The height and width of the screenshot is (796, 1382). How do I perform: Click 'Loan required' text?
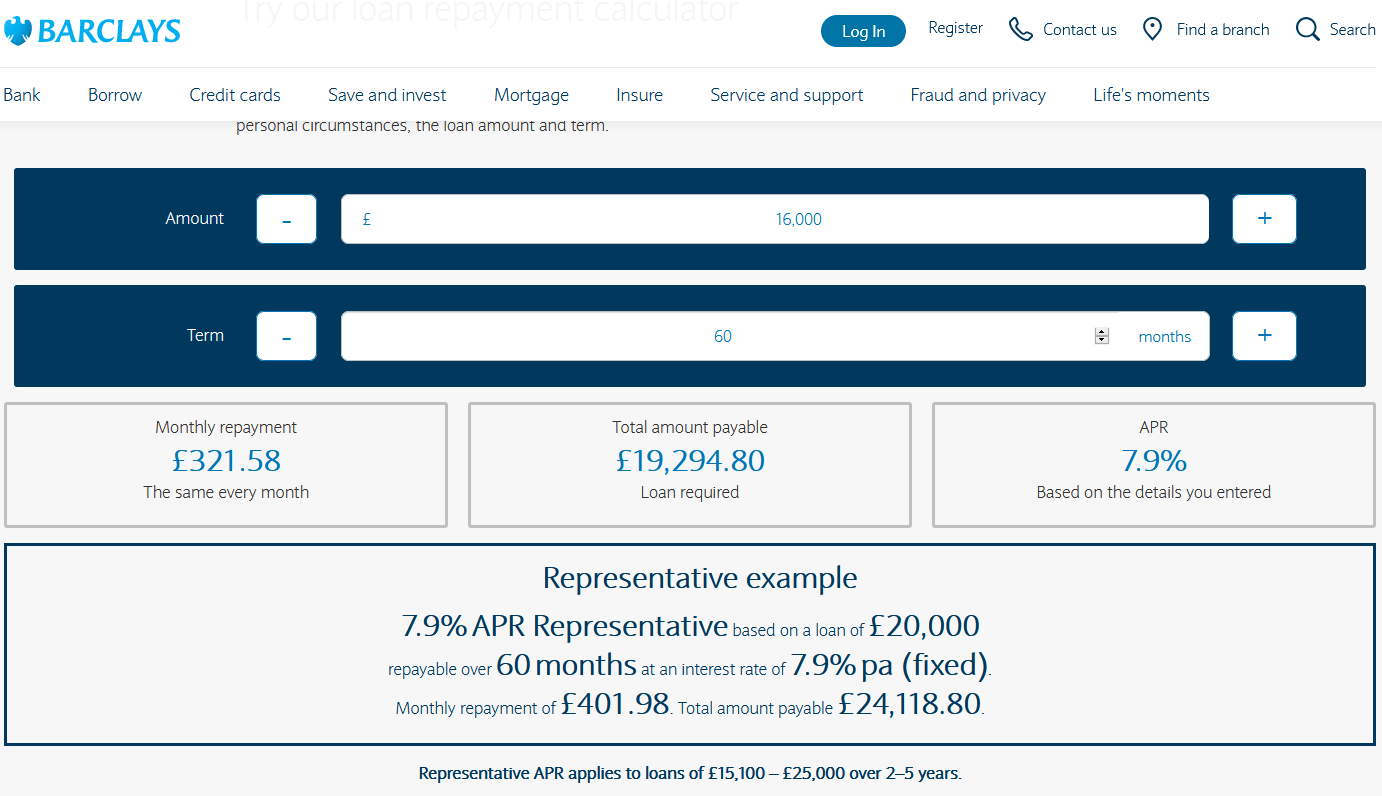click(x=690, y=492)
